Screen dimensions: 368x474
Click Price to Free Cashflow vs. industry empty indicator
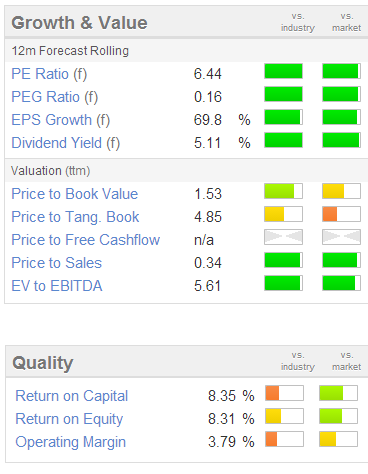coord(283,237)
